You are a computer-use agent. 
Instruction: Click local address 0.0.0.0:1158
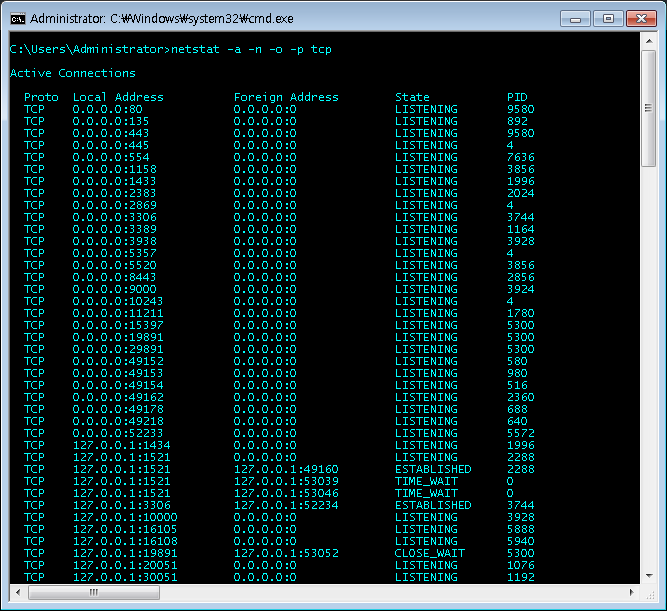[114, 169]
